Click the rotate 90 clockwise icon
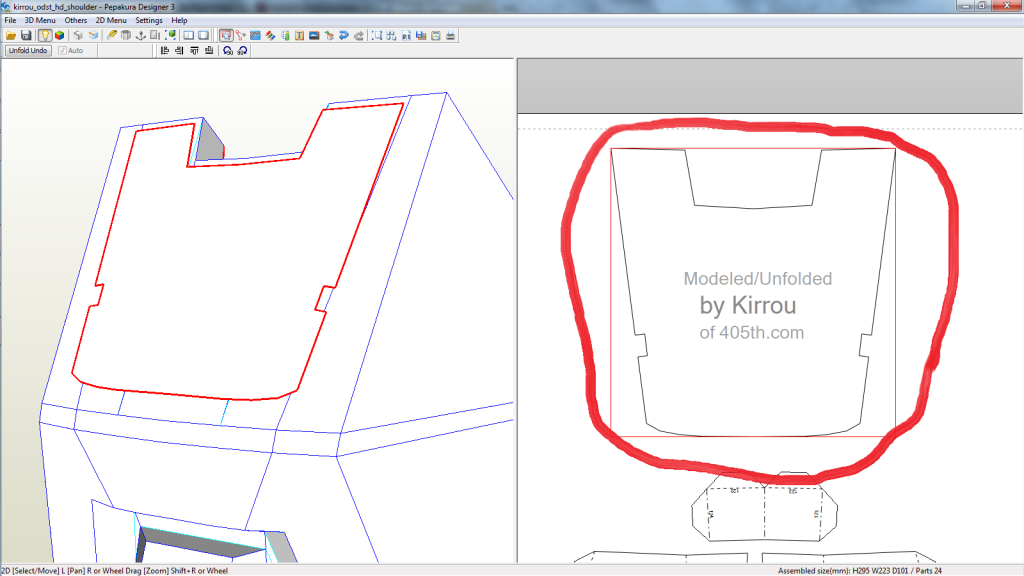 (242, 50)
